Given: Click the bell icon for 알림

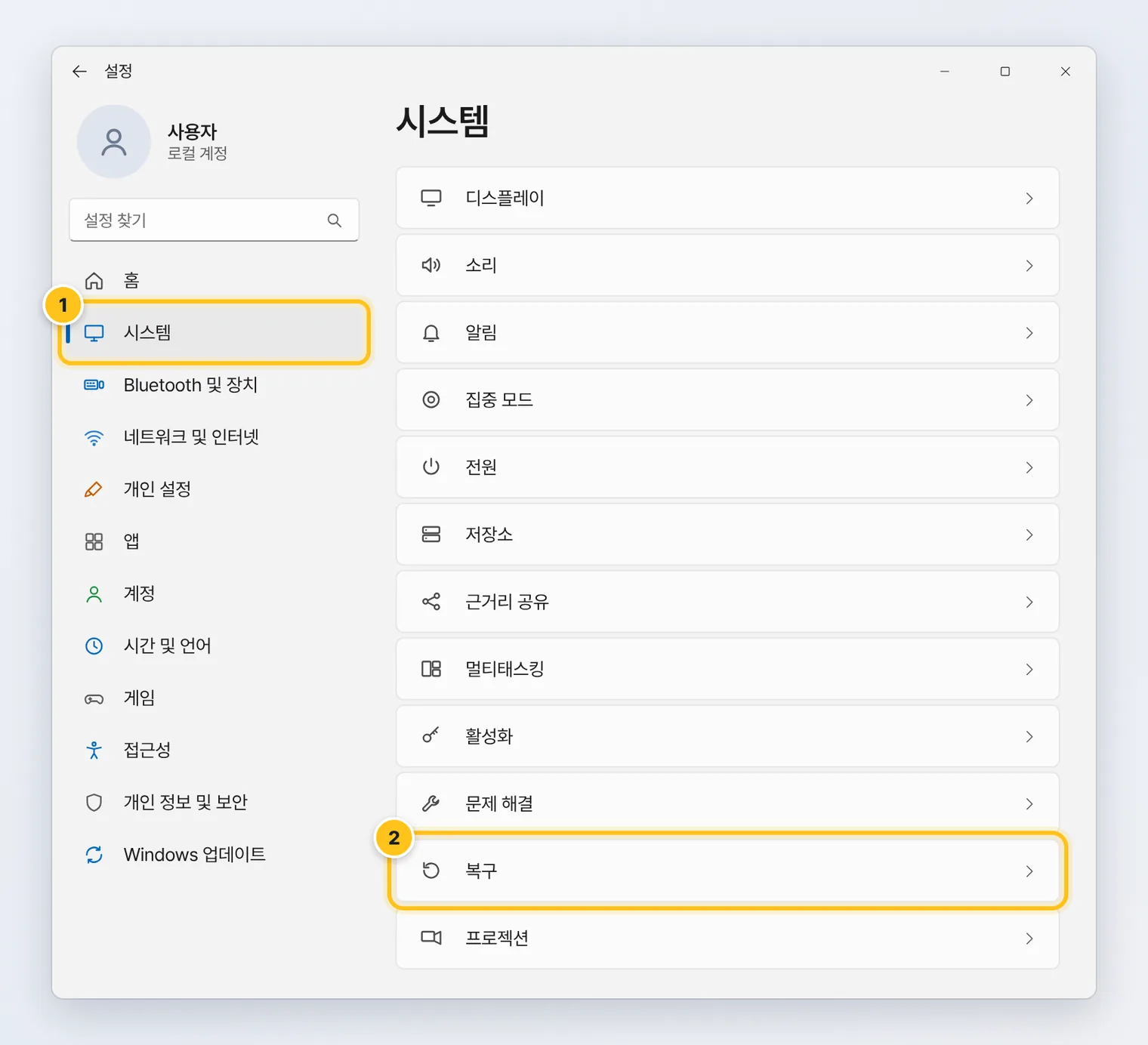Looking at the screenshot, I should pos(431,333).
